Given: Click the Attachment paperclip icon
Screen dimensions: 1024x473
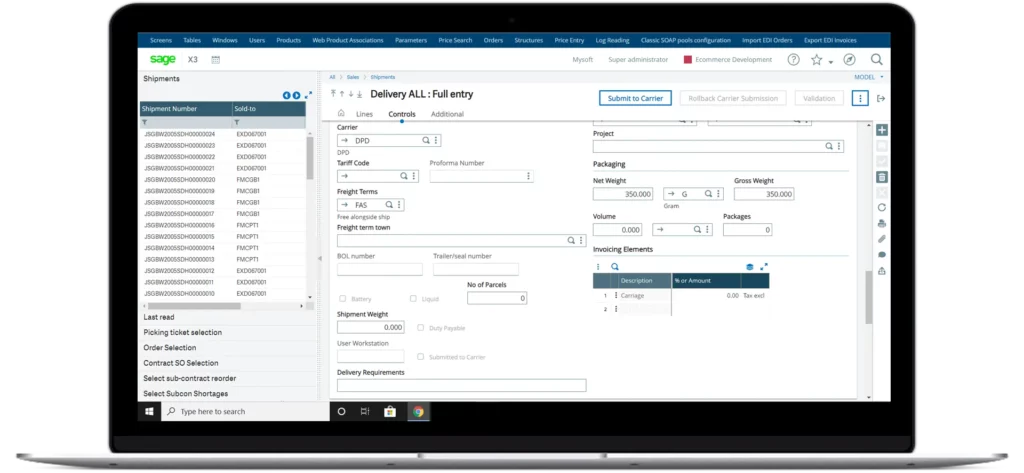Looking at the screenshot, I should (x=882, y=239).
